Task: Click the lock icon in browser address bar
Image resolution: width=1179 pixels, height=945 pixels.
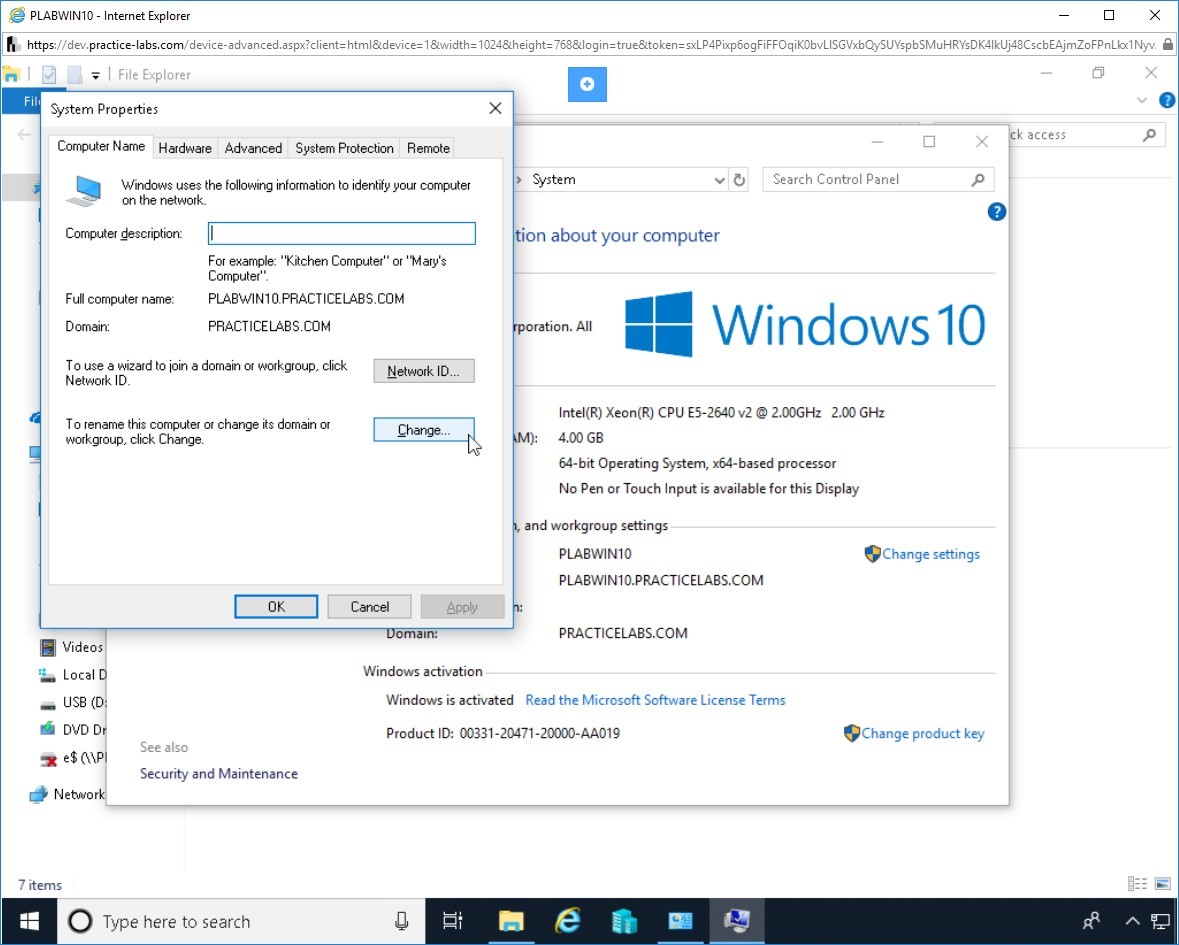Action: (1168, 45)
